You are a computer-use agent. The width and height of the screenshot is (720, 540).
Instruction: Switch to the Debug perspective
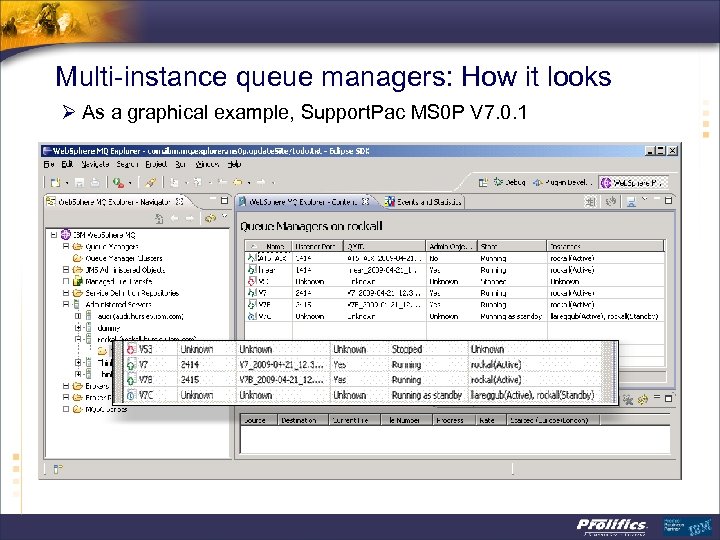[509, 183]
